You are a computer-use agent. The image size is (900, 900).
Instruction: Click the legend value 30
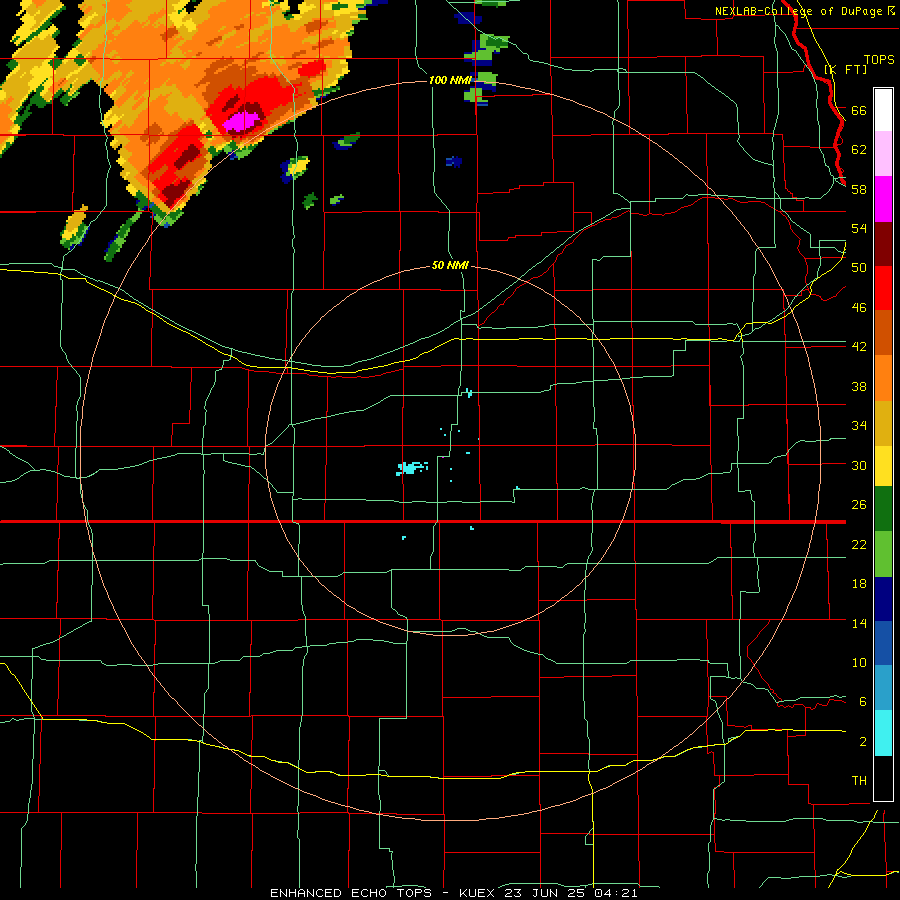pos(859,465)
